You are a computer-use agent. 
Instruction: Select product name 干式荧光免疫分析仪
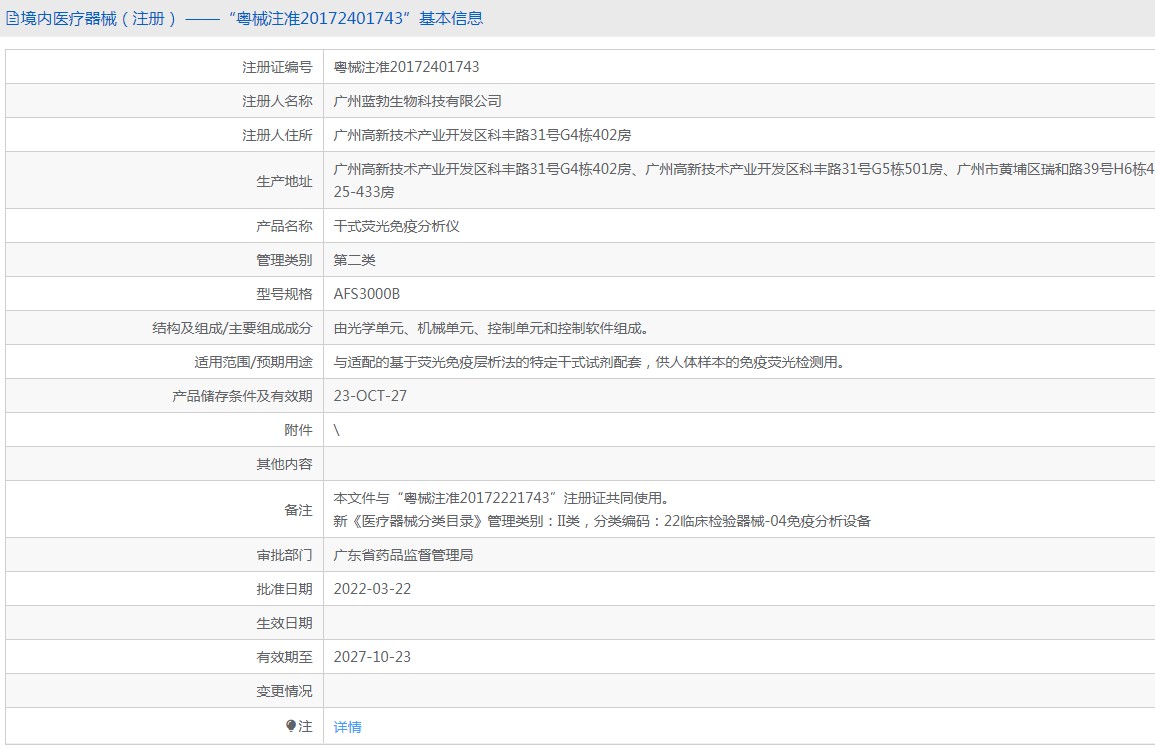click(396, 226)
